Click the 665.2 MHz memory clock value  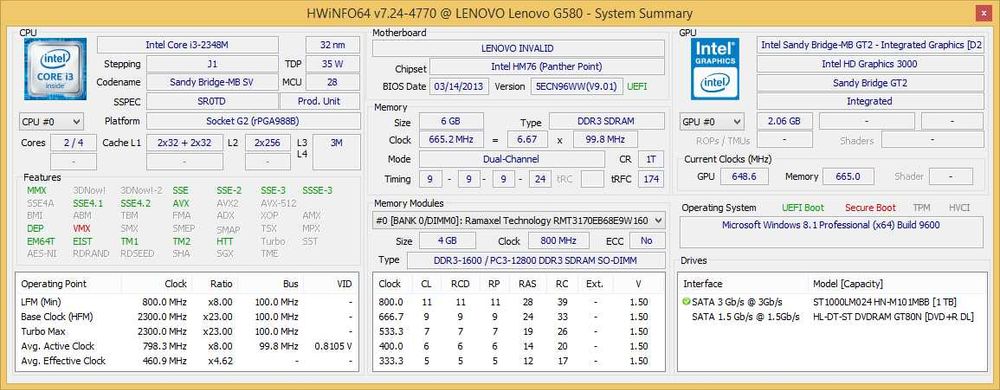tap(451, 140)
